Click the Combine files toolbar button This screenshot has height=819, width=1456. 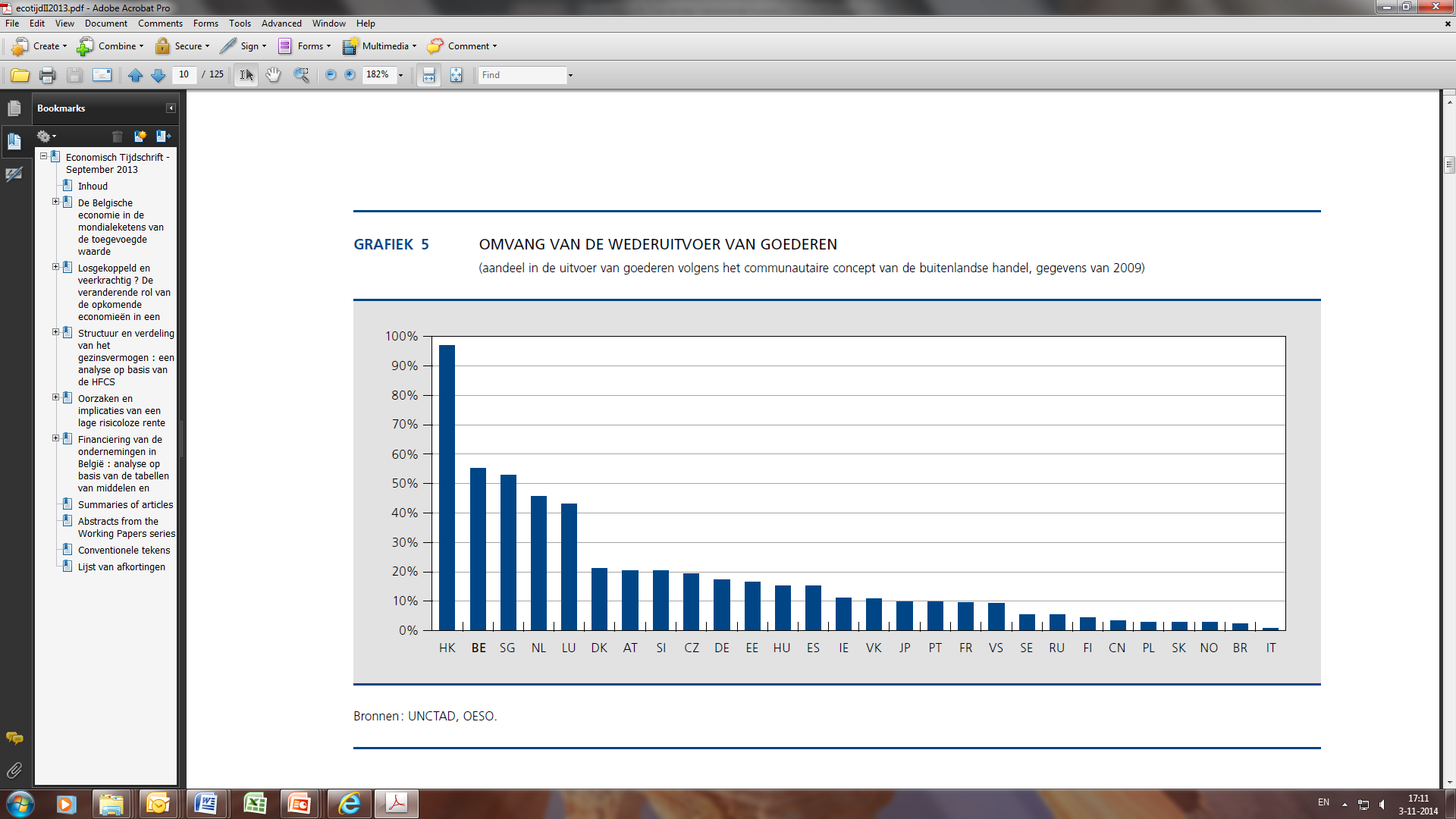110,46
